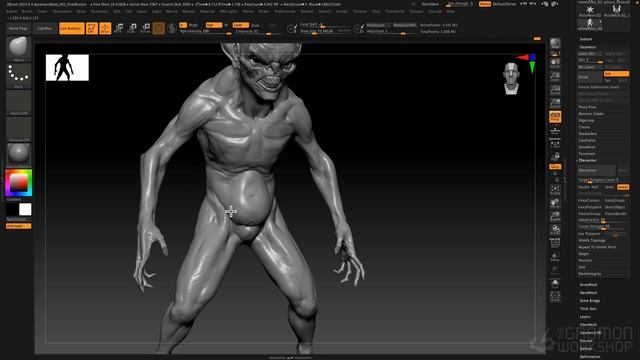Select the Rotate transform icon in top shelf
640x360 pixels.
click(x=145, y=28)
